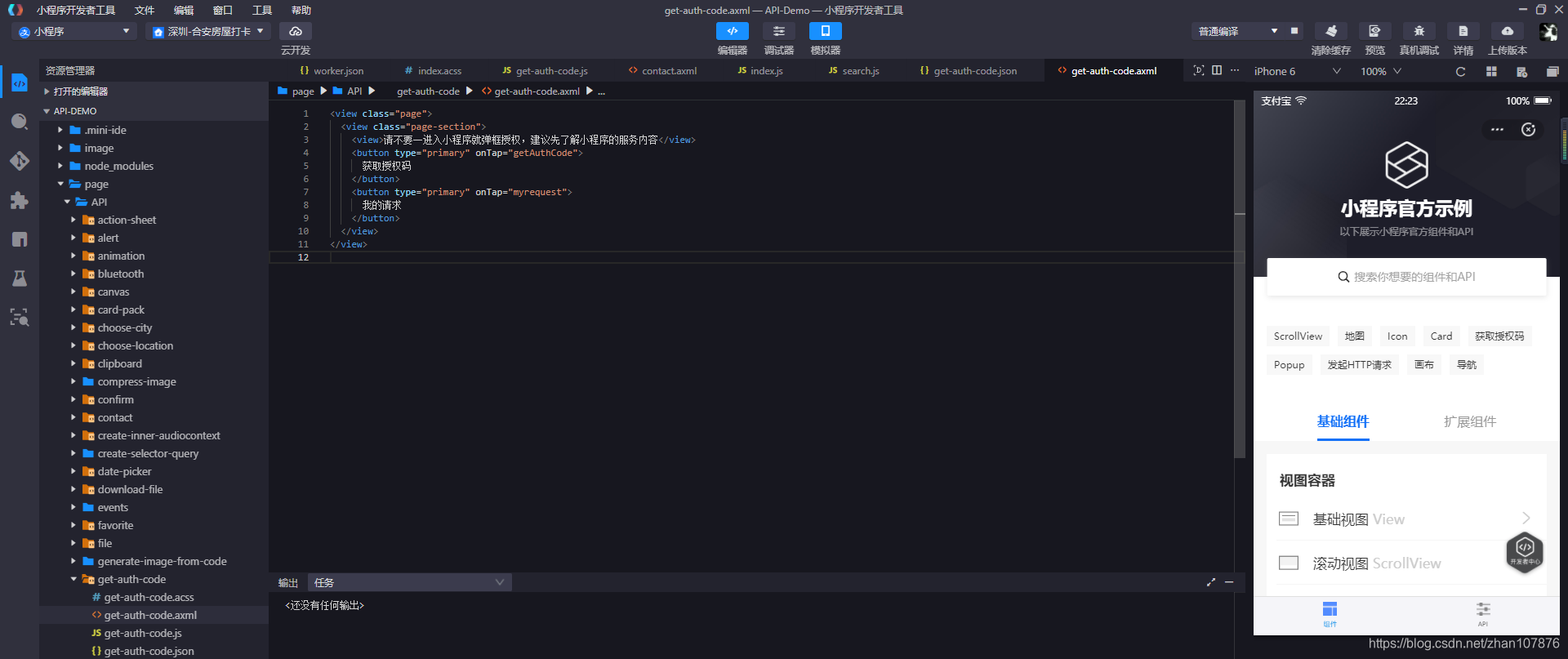Toggle the editor panel button
Viewport: 1568px width, 659px height.
733,31
